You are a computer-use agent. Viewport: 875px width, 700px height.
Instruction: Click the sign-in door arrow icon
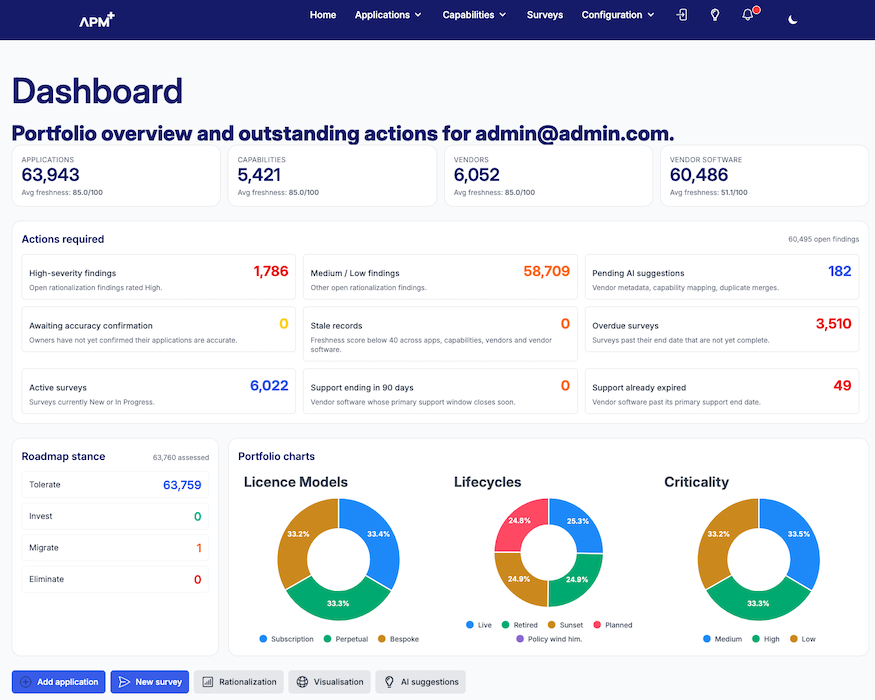[682, 15]
